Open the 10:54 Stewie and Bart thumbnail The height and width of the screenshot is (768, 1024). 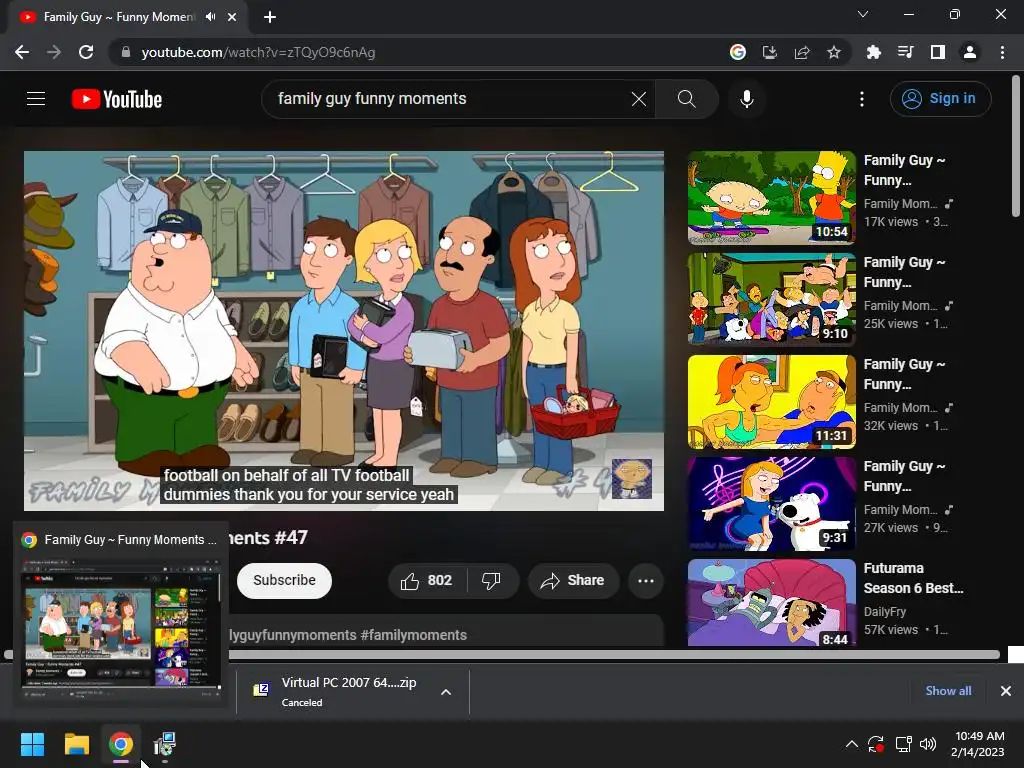(x=771, y=198)
